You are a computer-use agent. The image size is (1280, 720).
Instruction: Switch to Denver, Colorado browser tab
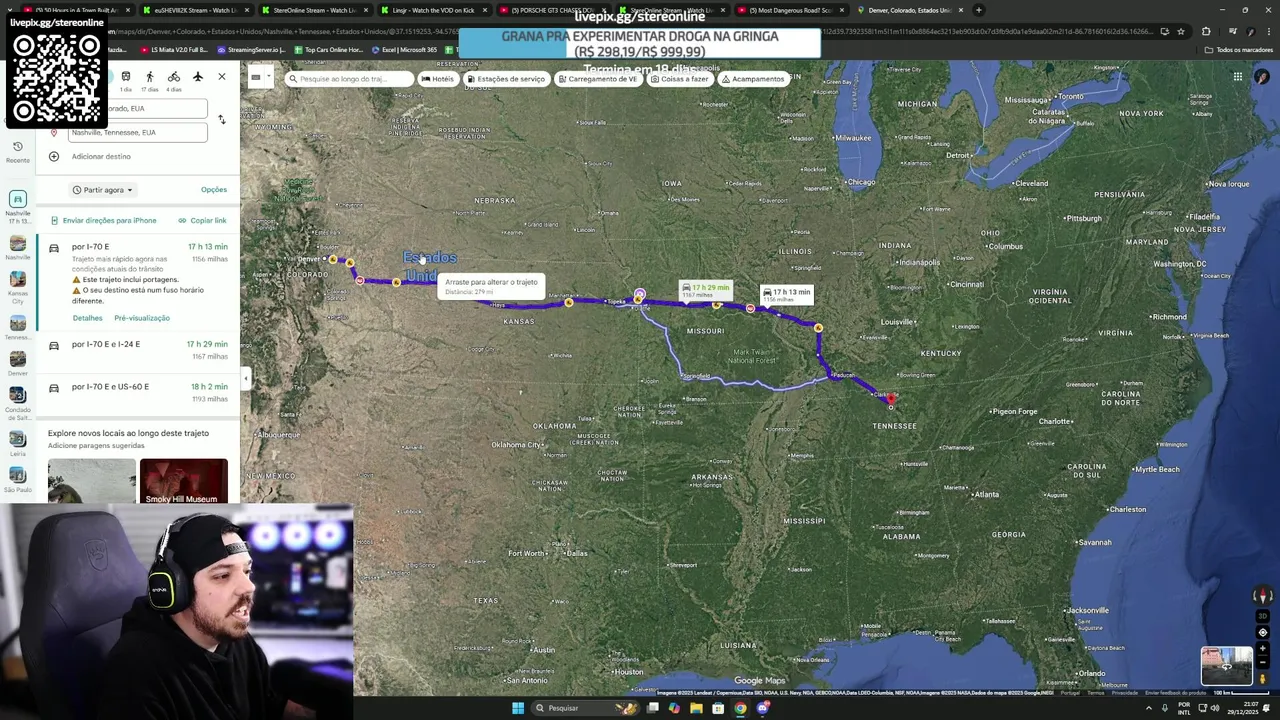coord(910,10)
